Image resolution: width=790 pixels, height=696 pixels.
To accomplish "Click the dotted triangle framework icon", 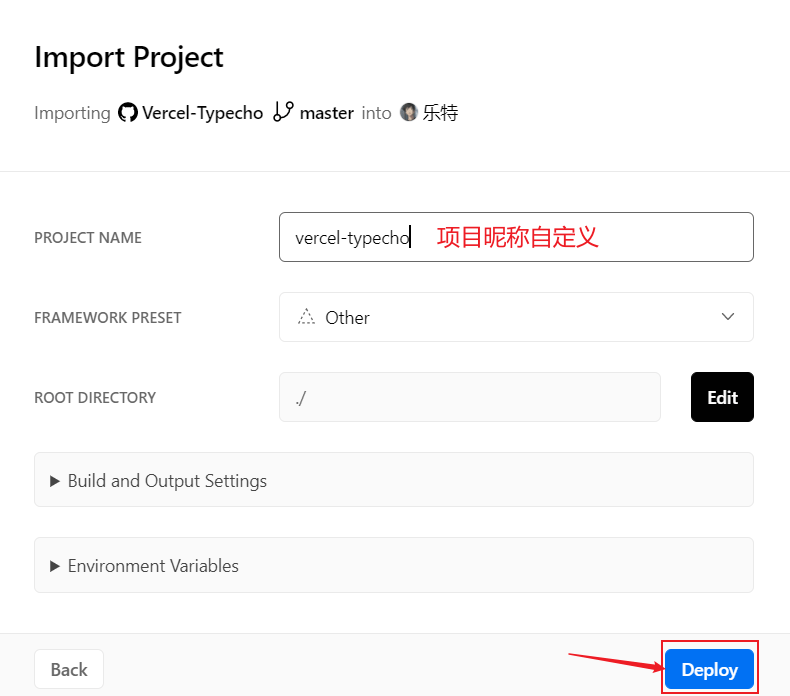I will point(307,317).
